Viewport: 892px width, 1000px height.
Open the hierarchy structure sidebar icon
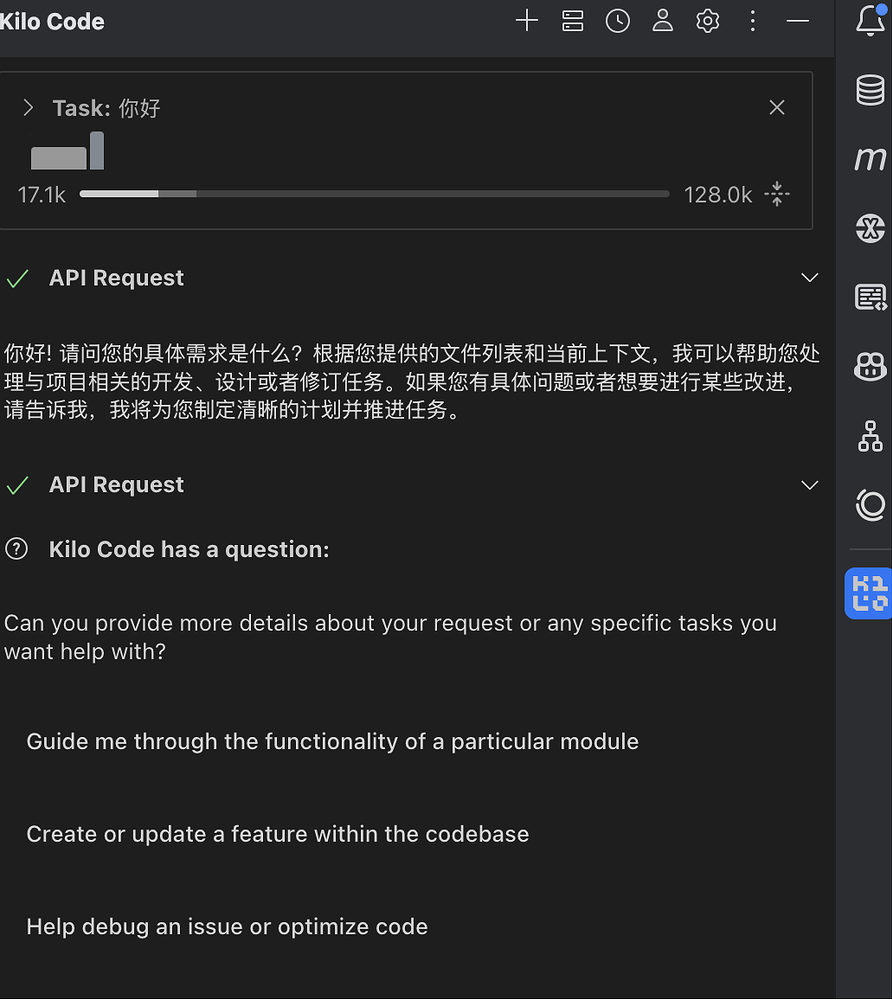pyautogui.click(x=870, y=436)
